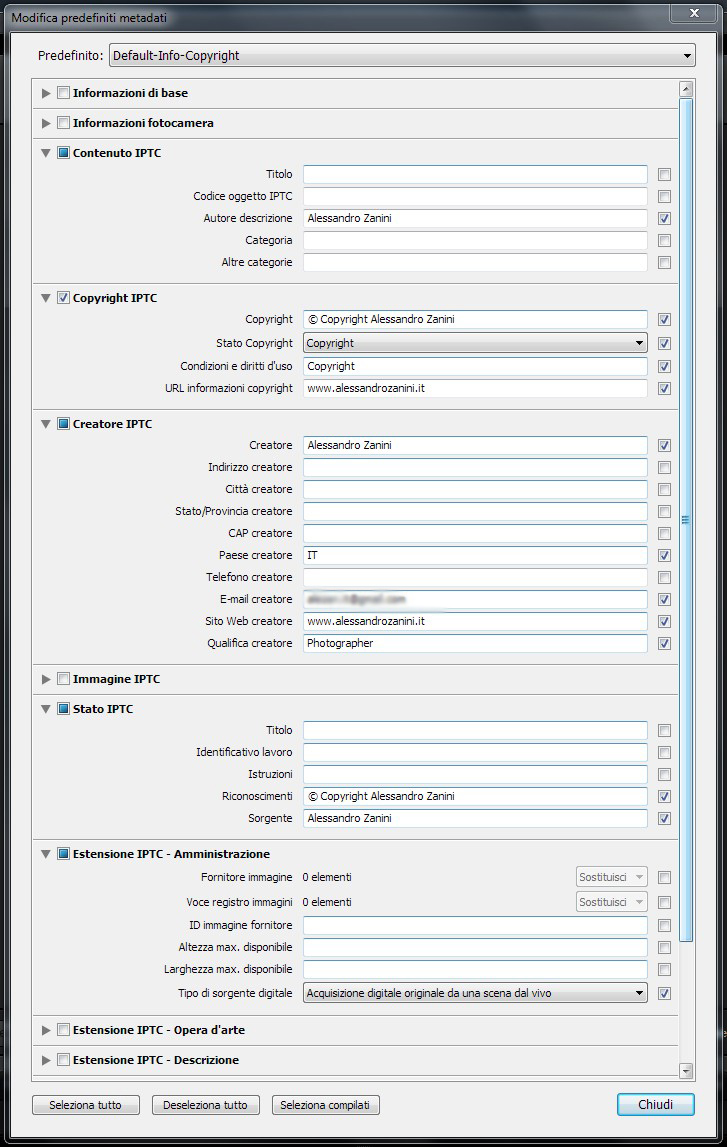Click the Seleziona tutto button
Viewport: 727px width, 1147px height.
(85, 1105)
